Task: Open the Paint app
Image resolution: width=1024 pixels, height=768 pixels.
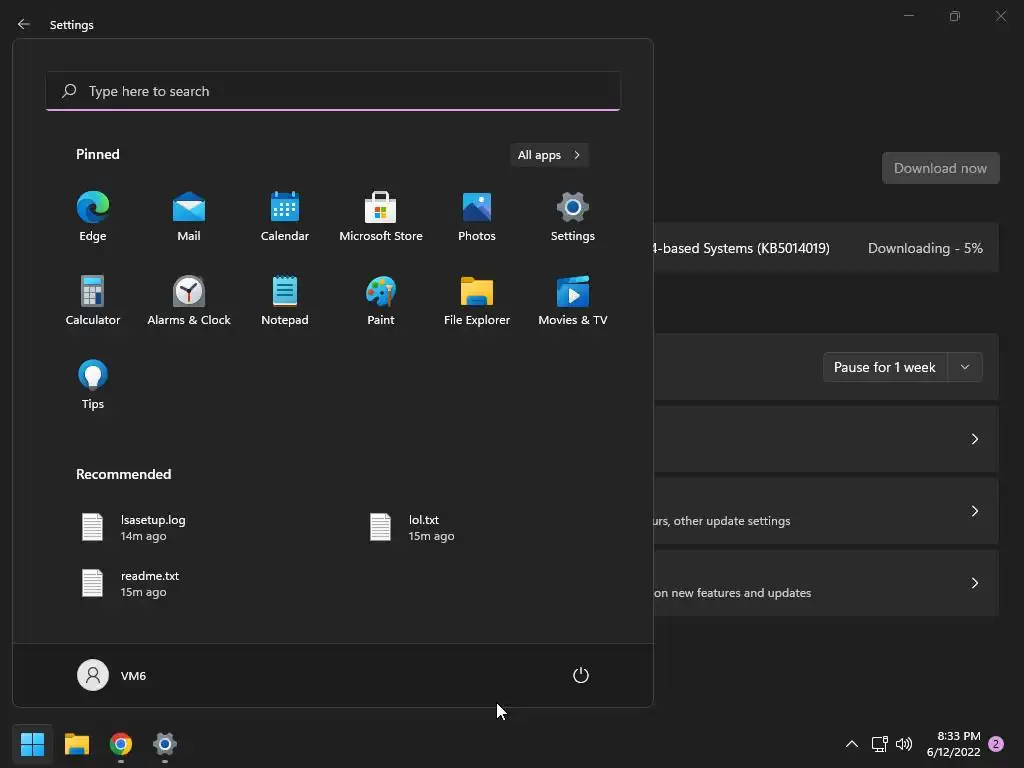Action: (381, 300)
